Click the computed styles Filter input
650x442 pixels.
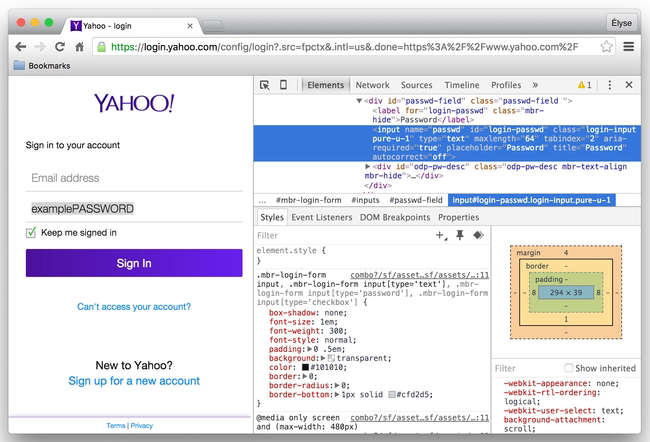(x=527, y=368)
